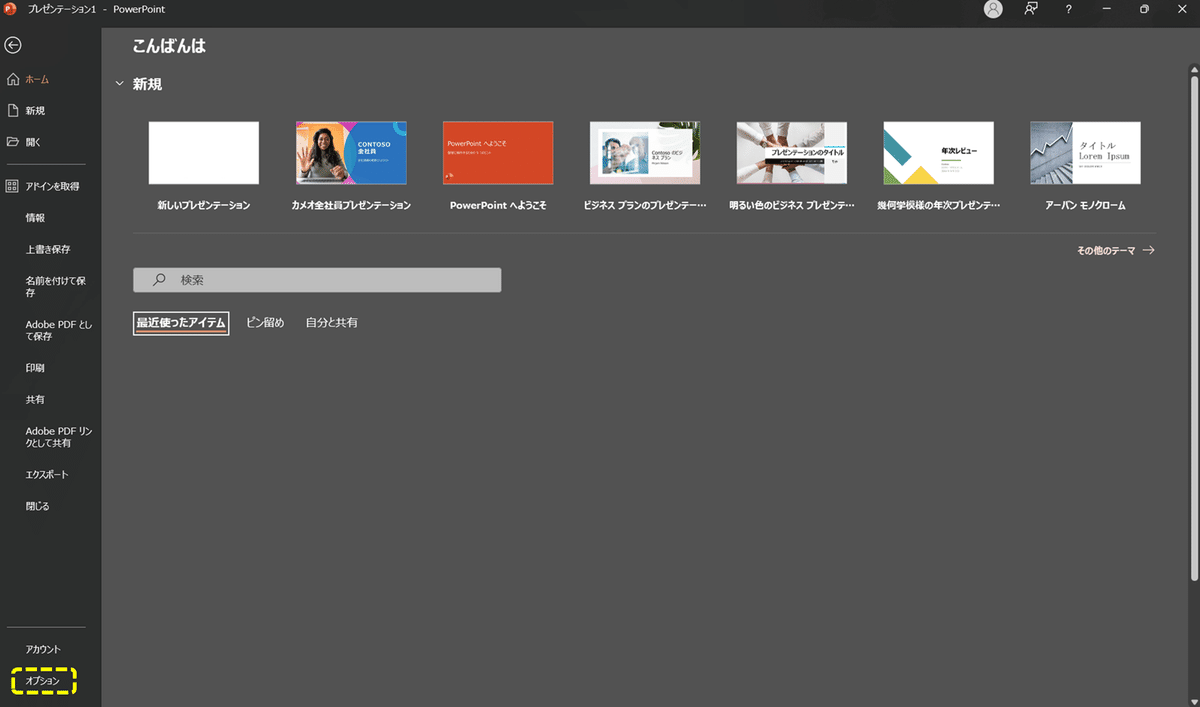Click the minimize window button
Screen dimensions: 1200x707
coord(1107,9)
